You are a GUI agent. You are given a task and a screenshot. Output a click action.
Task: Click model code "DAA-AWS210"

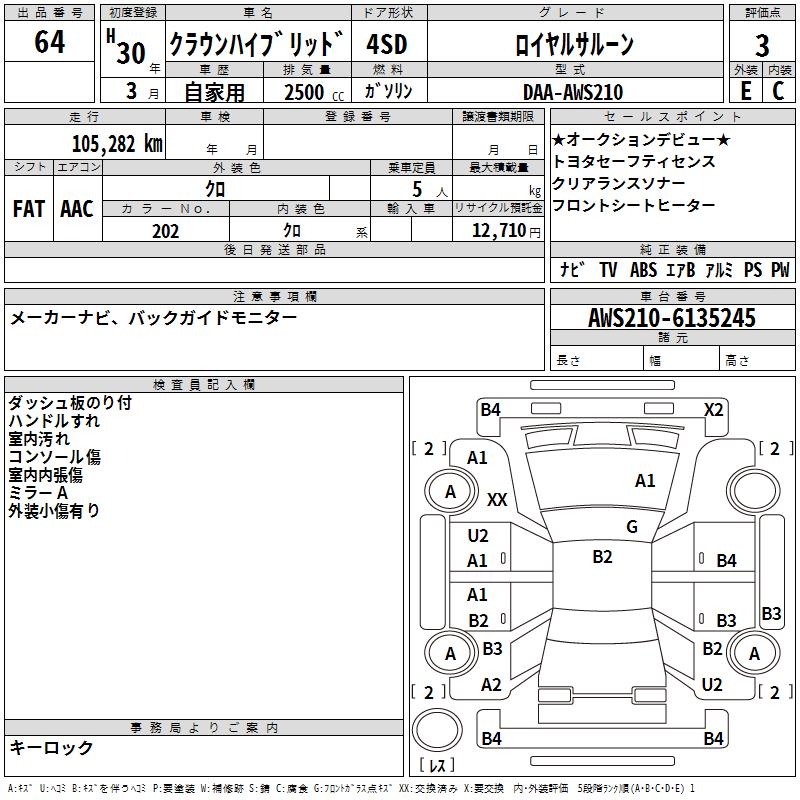click(x=573, y=92)
